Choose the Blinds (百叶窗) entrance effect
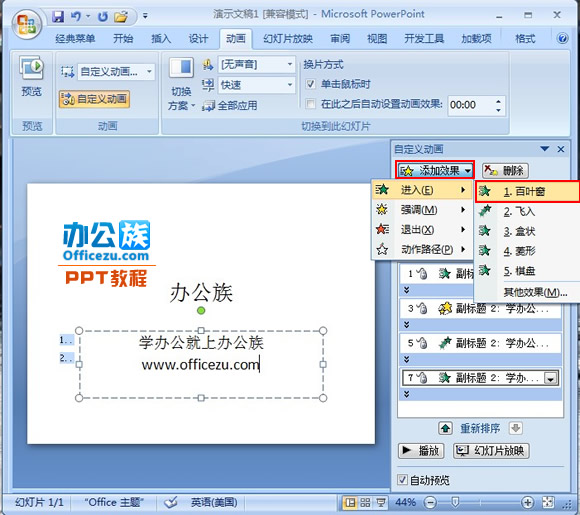 pos(527,191)
